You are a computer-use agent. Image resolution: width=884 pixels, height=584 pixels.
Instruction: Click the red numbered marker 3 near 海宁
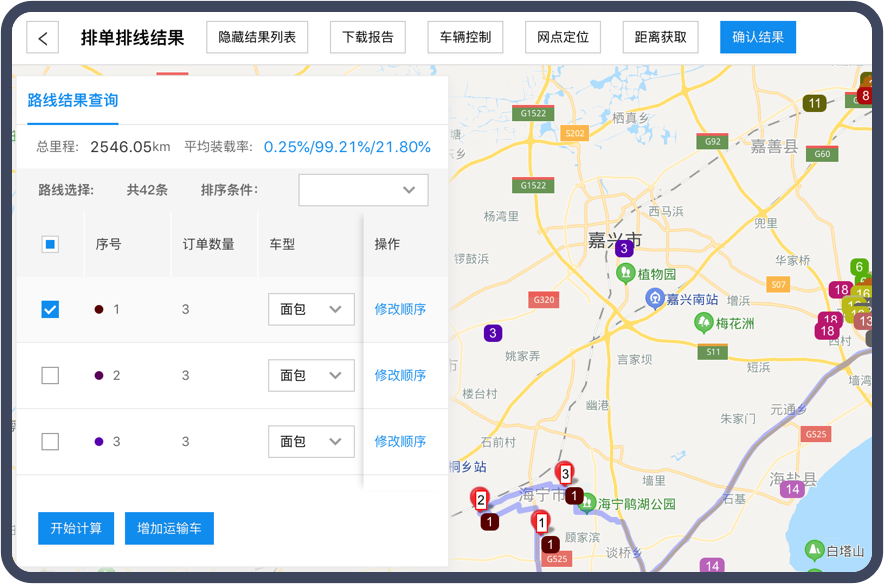(565, 473)
